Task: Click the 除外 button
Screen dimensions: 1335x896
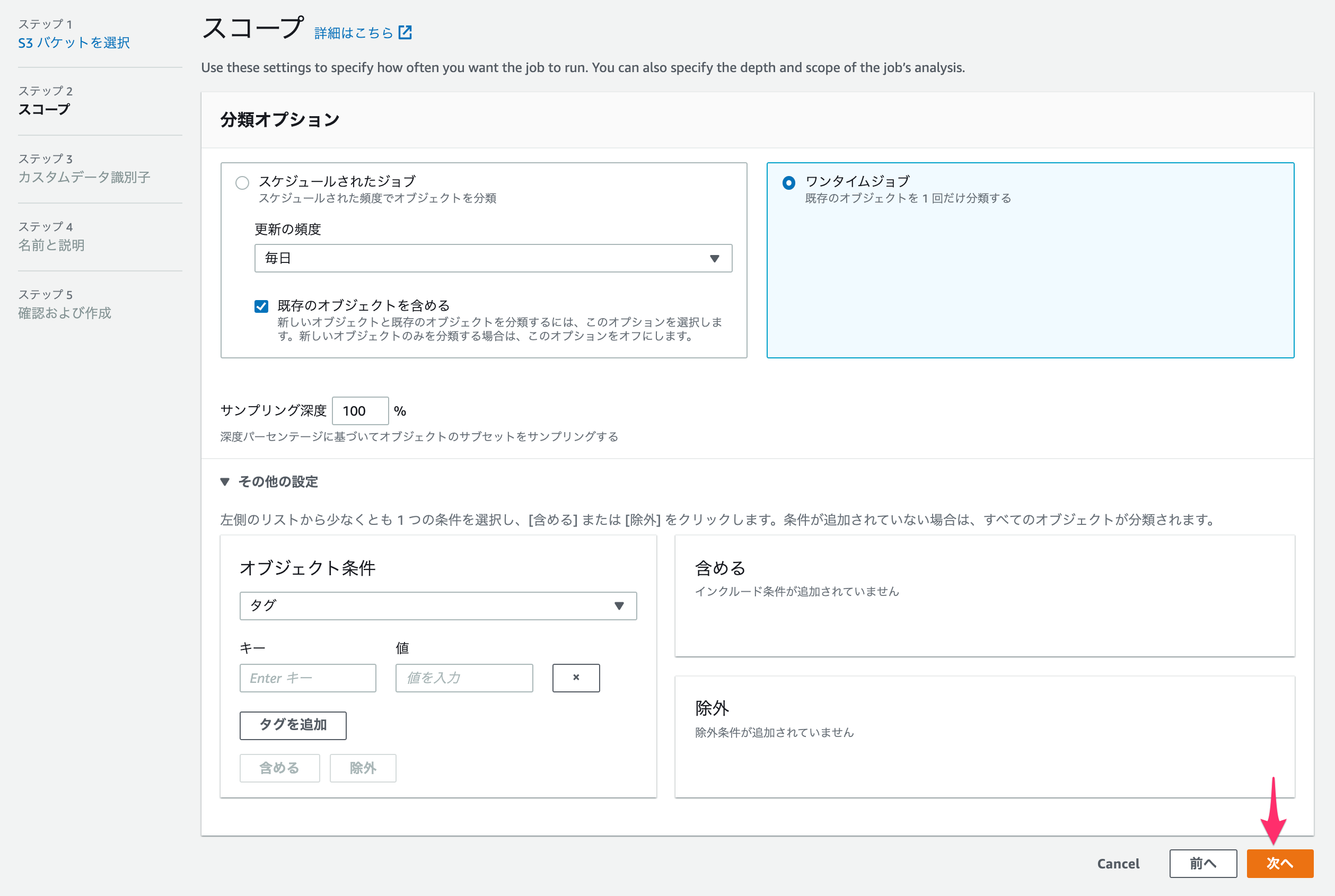Action: (362, 768)
